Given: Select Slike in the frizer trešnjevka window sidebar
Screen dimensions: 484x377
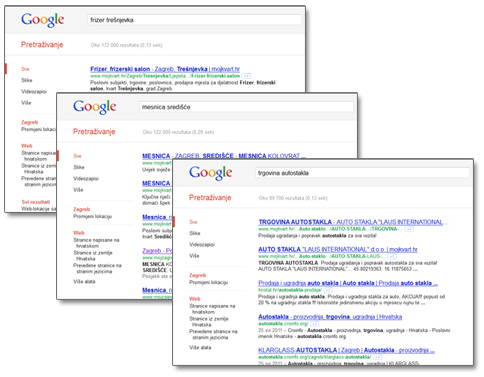Looking at the screenshot, I should pos(27,80).
